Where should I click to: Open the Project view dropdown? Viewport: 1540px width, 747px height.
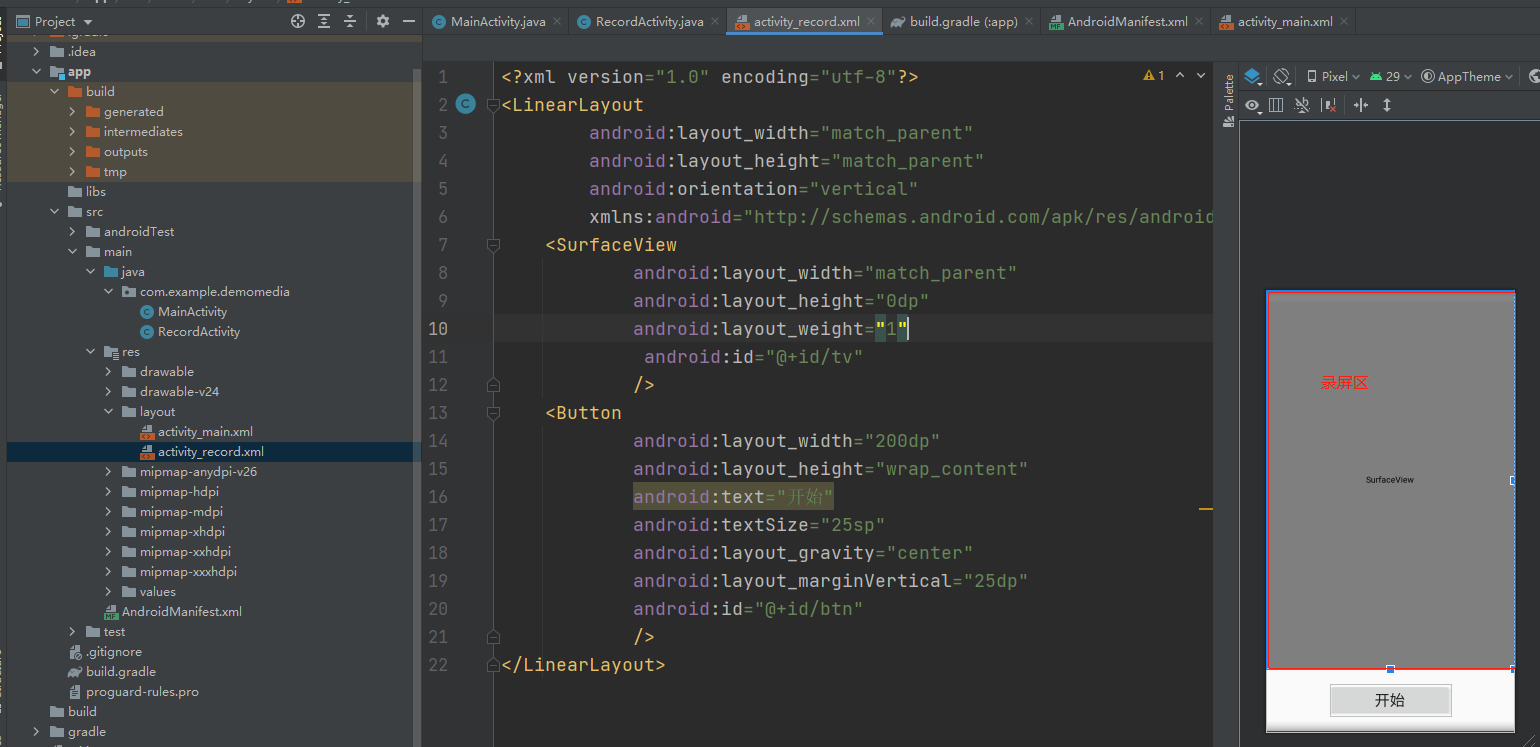coord(55,21)
